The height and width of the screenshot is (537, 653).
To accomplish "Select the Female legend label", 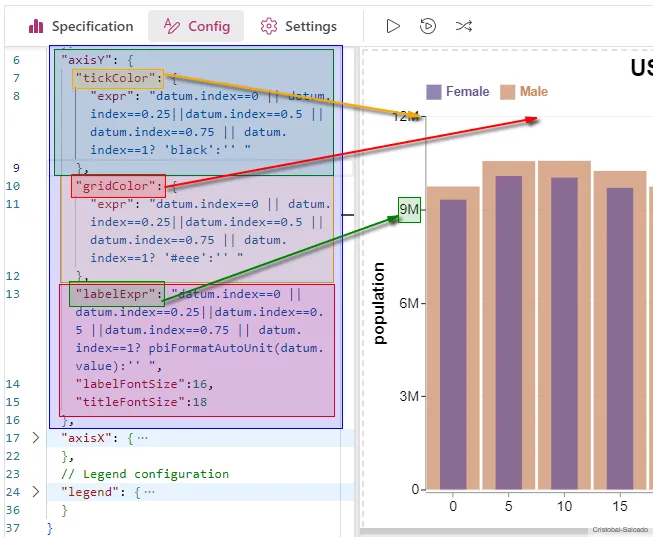I will (467, 92).
